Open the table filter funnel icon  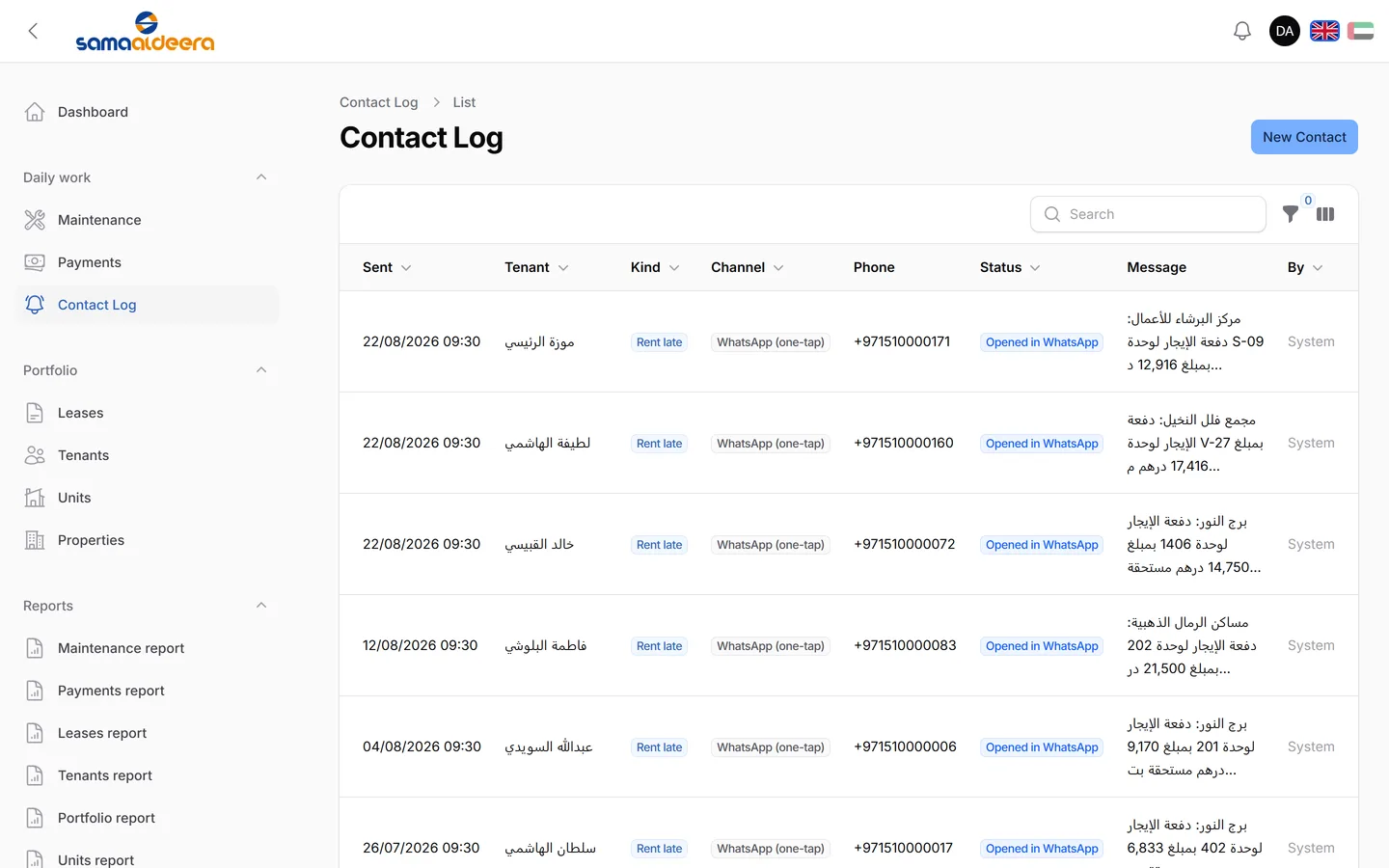tap(1291, 214)
